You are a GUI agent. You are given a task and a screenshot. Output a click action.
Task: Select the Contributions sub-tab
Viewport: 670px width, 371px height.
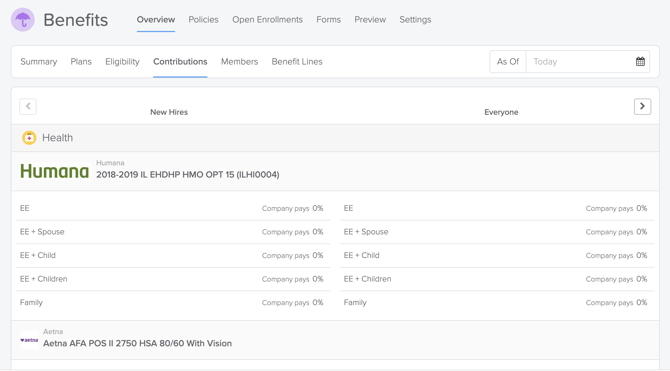(180, 62)
